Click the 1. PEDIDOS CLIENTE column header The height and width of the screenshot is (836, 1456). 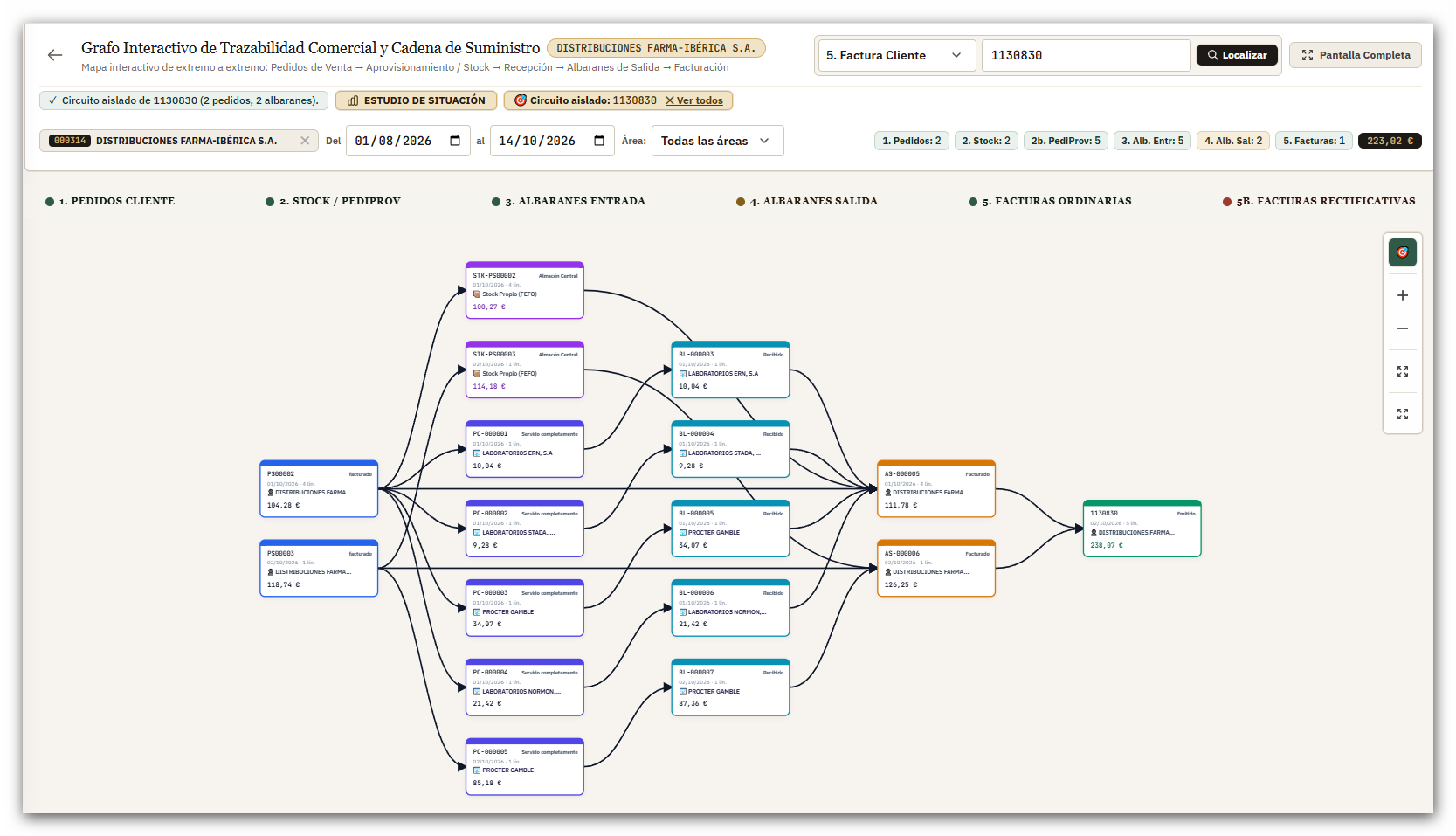point(110,201)
